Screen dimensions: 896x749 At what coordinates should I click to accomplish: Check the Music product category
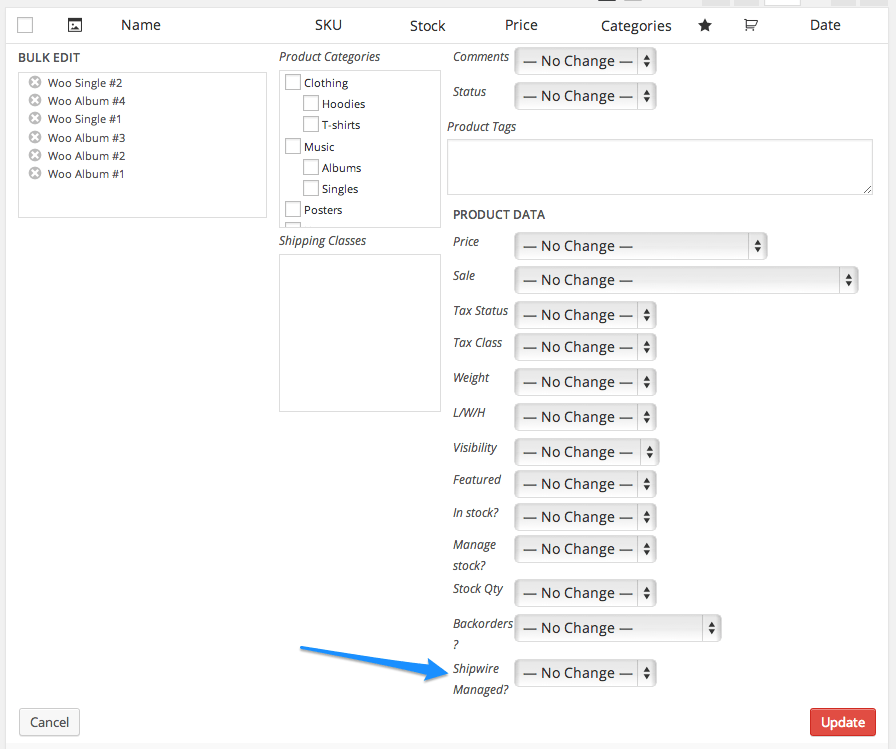coord(292,145)
